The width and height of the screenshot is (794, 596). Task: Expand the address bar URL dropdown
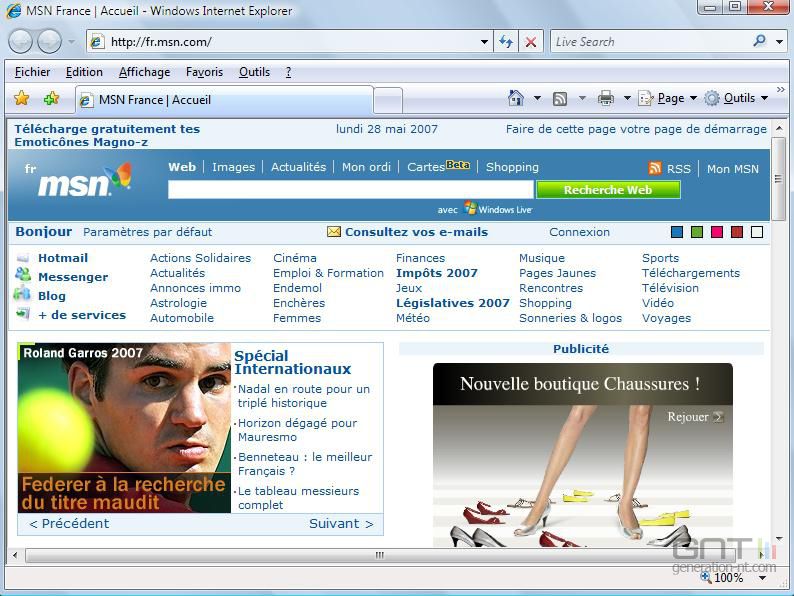(484, 42)
